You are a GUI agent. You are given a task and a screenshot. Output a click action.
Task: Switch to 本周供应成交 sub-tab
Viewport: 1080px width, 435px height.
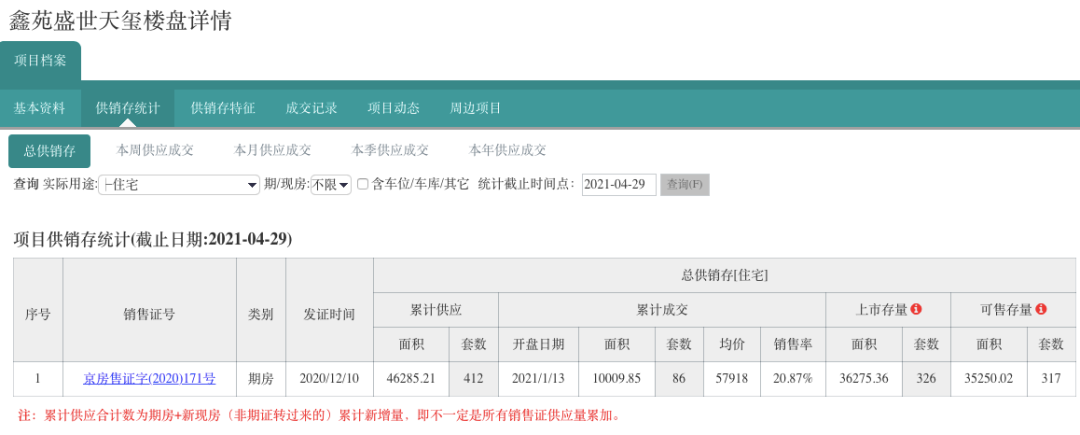[155, 150]
